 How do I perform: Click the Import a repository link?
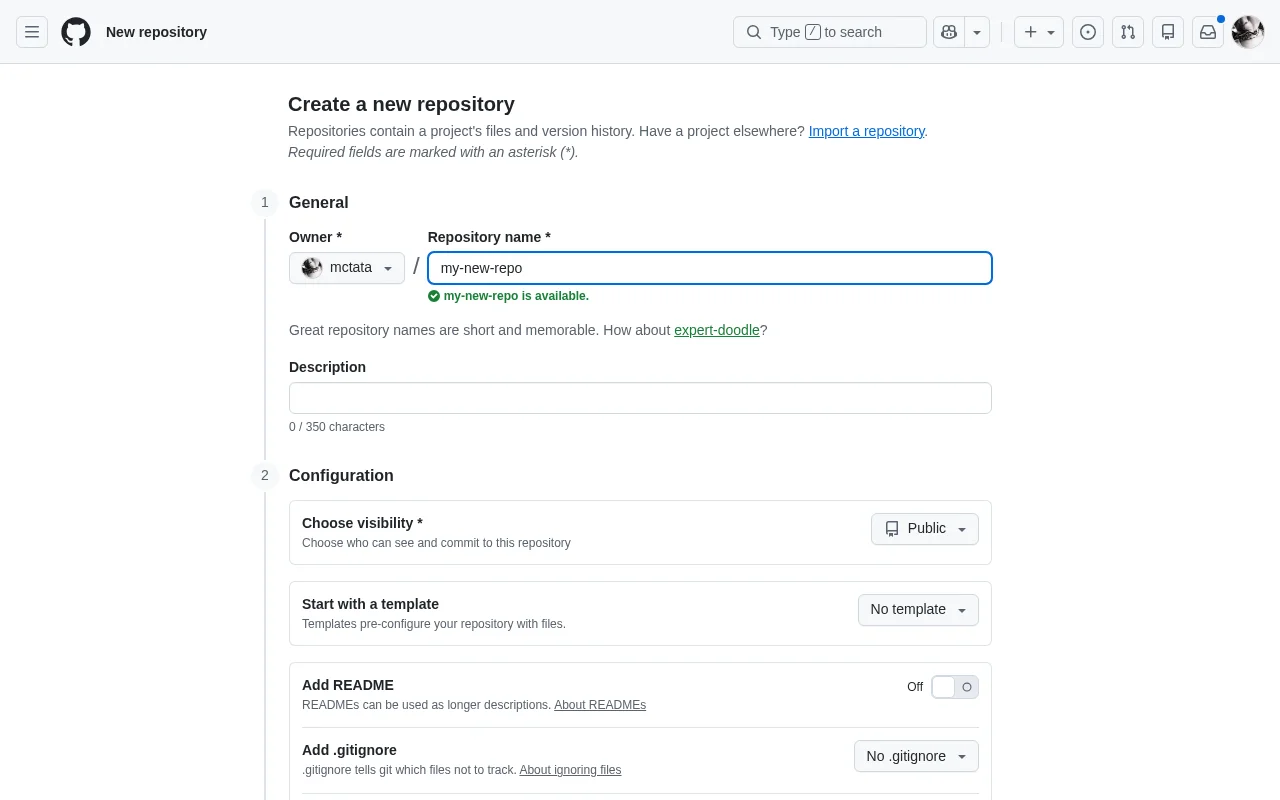click(x=866, y=131)
